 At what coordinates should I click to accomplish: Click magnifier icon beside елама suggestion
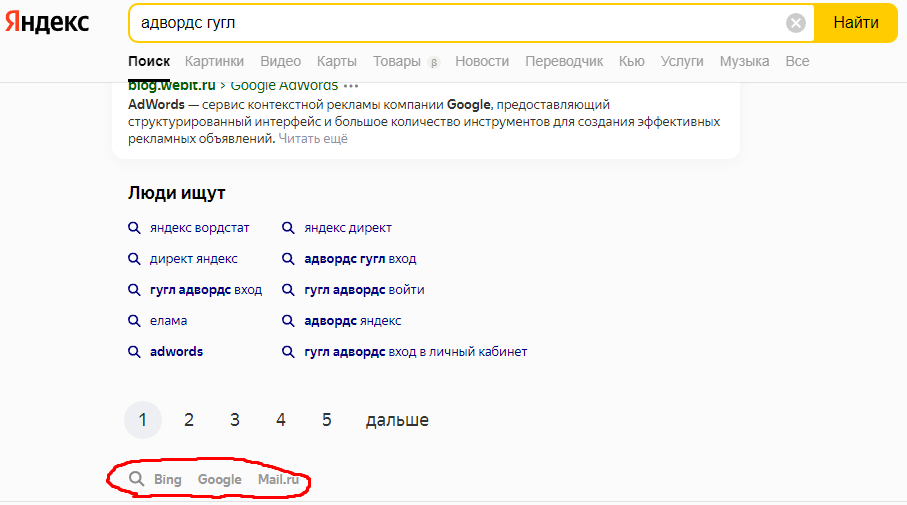[134, 321]
